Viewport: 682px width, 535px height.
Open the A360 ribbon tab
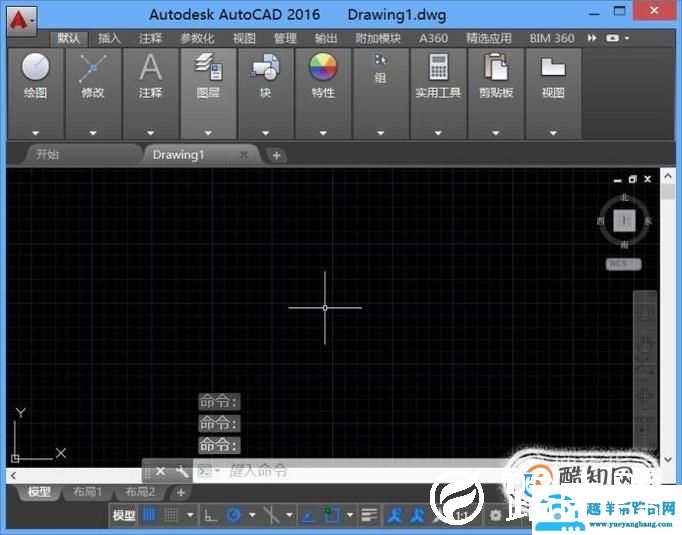(434, 39)
